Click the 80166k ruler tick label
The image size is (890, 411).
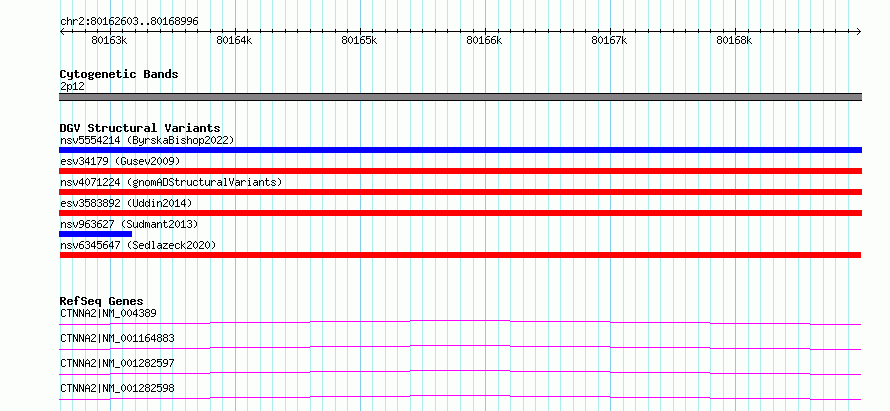485,40
